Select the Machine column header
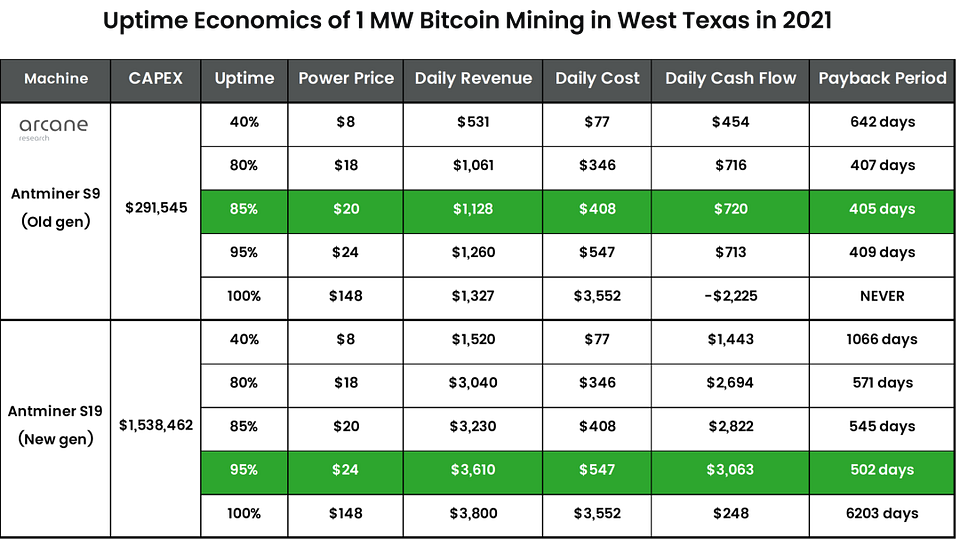The height and width of the screenshot is (539, 960). coord(56,80)
